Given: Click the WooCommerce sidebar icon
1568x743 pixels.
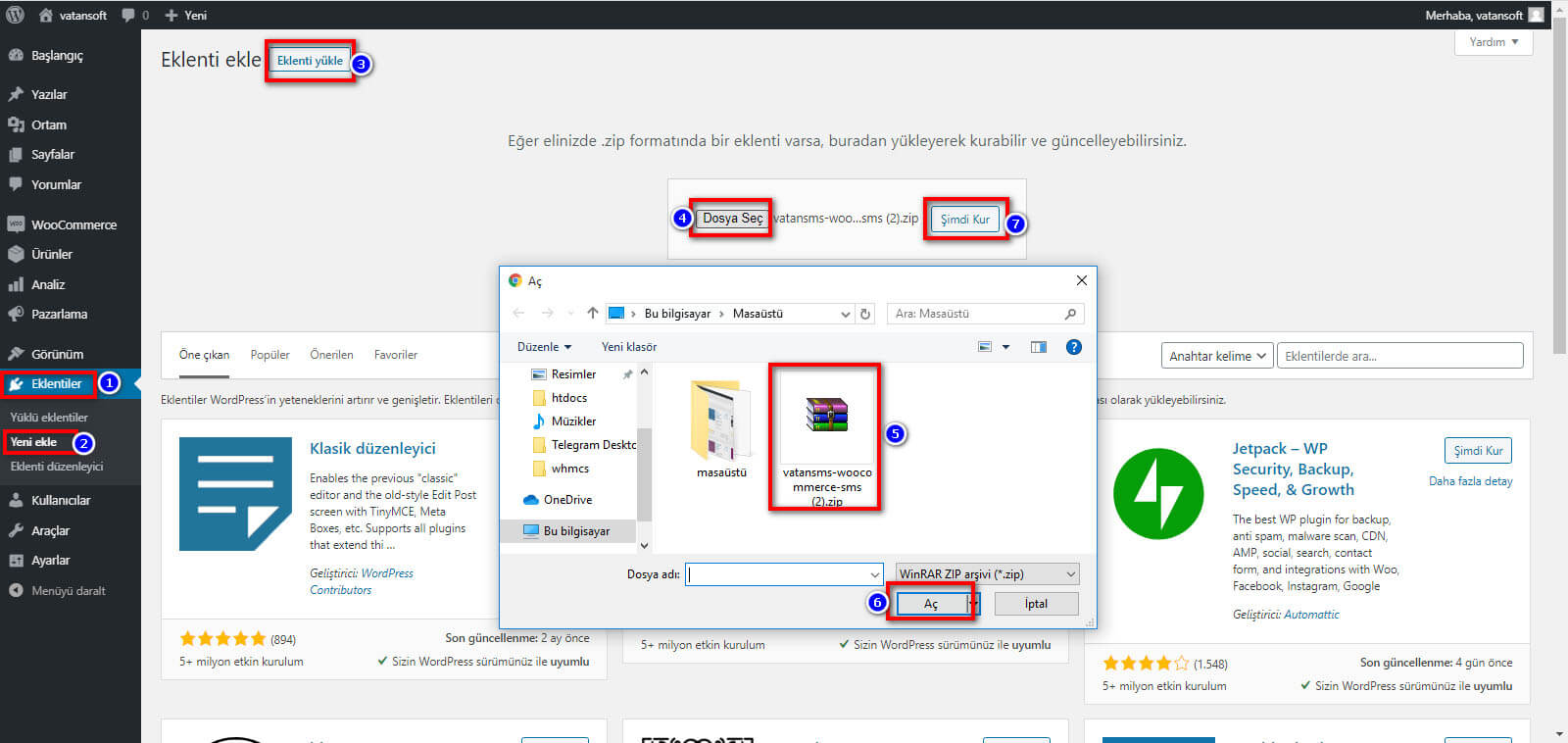Looking at the screenshot, I should point(16,223).
